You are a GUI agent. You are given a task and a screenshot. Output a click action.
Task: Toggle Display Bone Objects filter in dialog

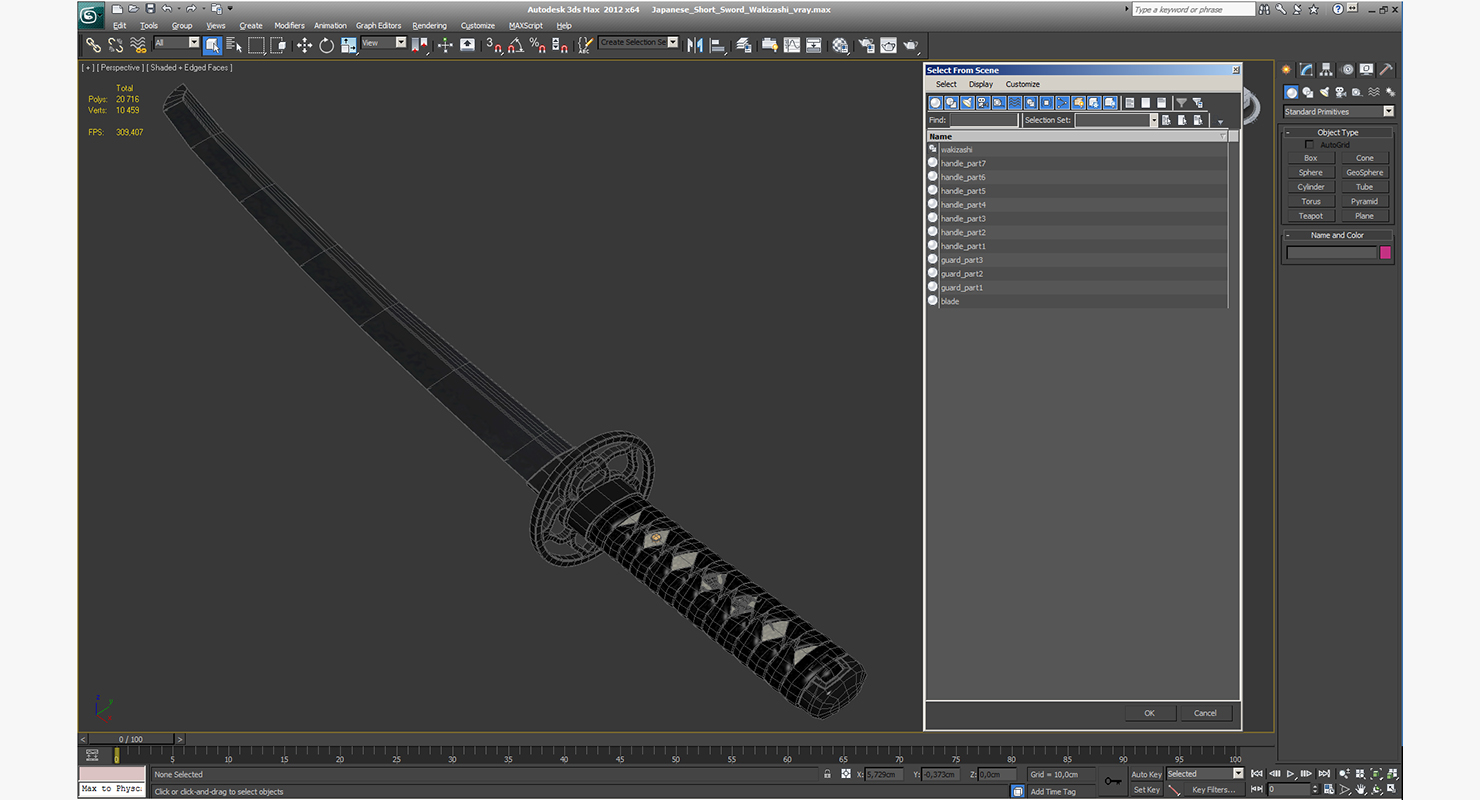tap(1063, 103)
